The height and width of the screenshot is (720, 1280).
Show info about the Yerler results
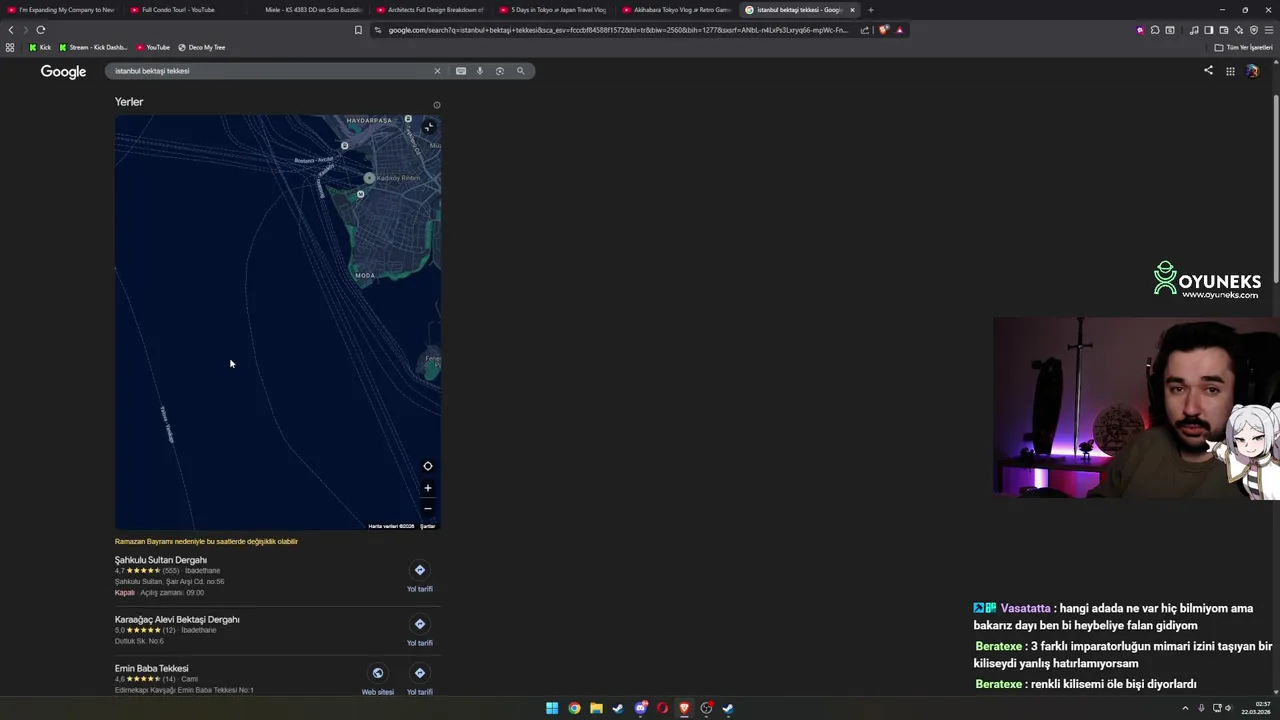tap(437, 105)
